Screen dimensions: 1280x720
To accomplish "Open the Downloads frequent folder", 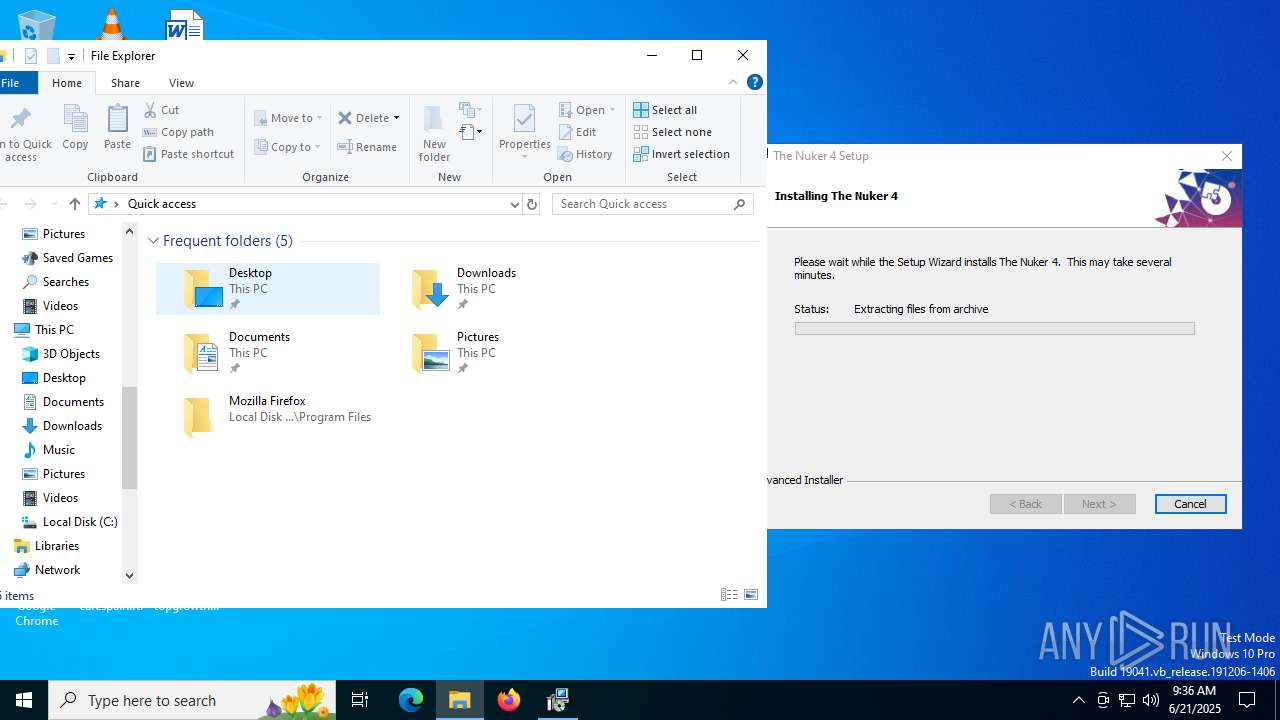I will click(496, 289).
